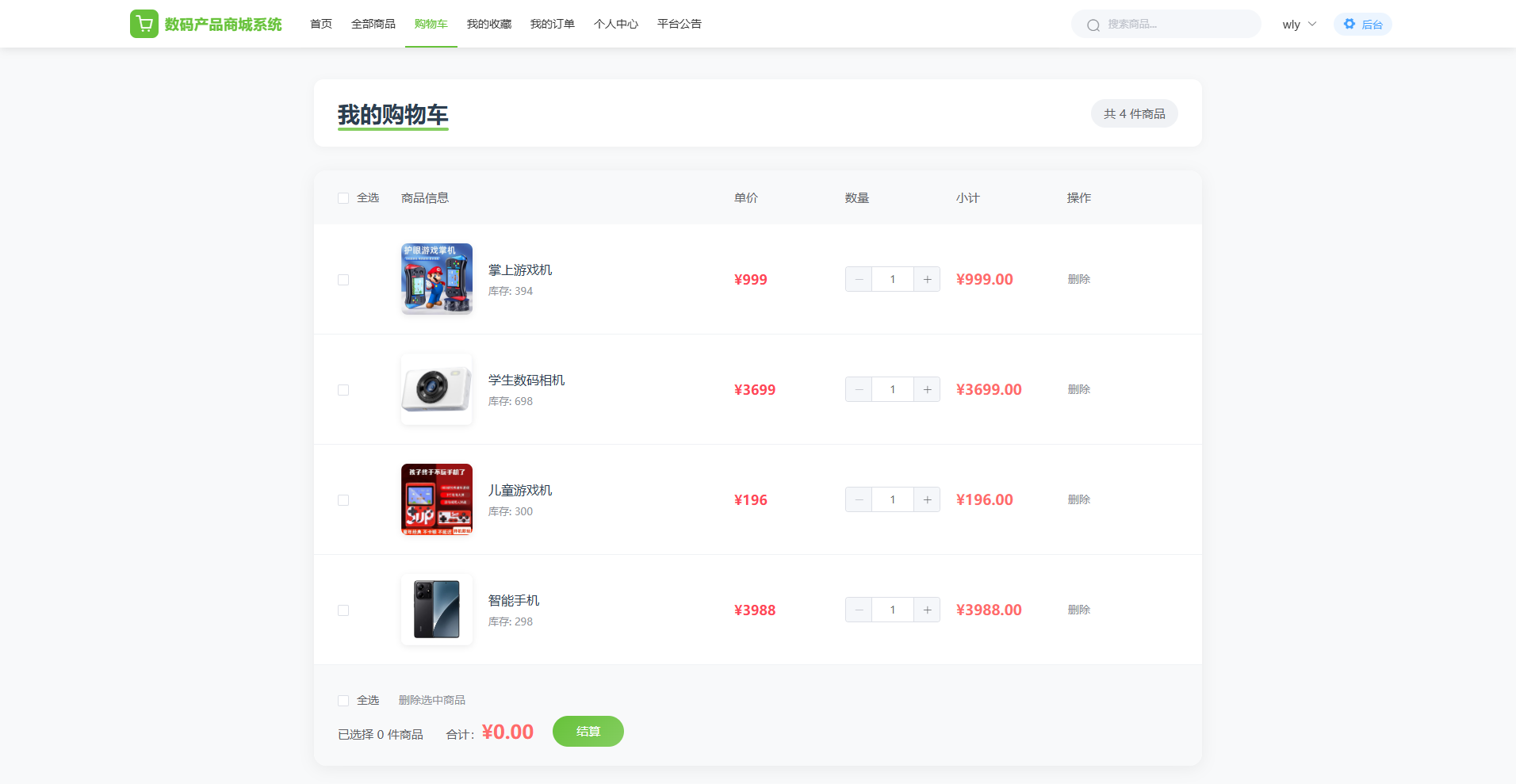Click the search magnifier icon

[x=1093, y=25]
